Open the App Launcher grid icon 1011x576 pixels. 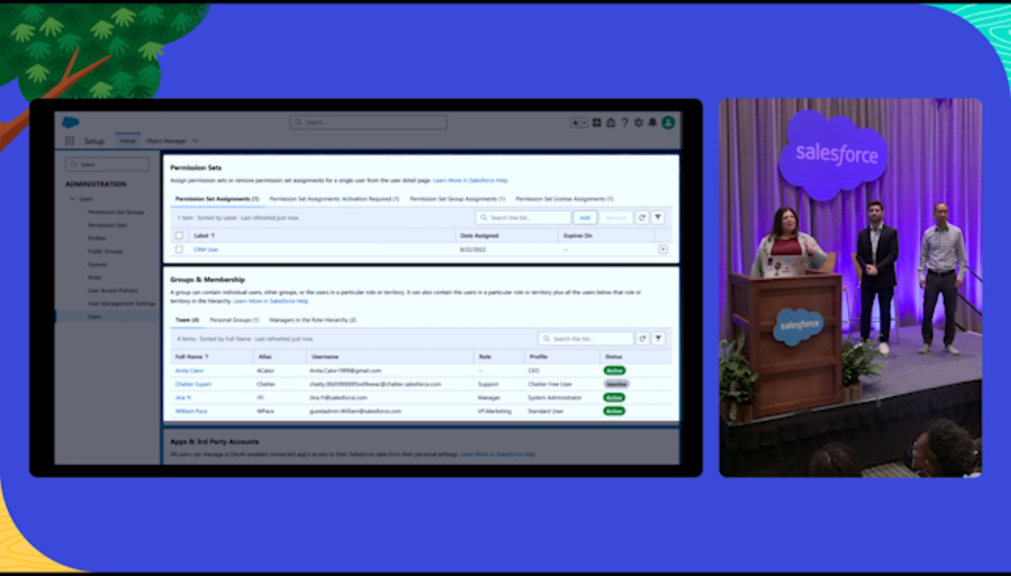[70, 141]
